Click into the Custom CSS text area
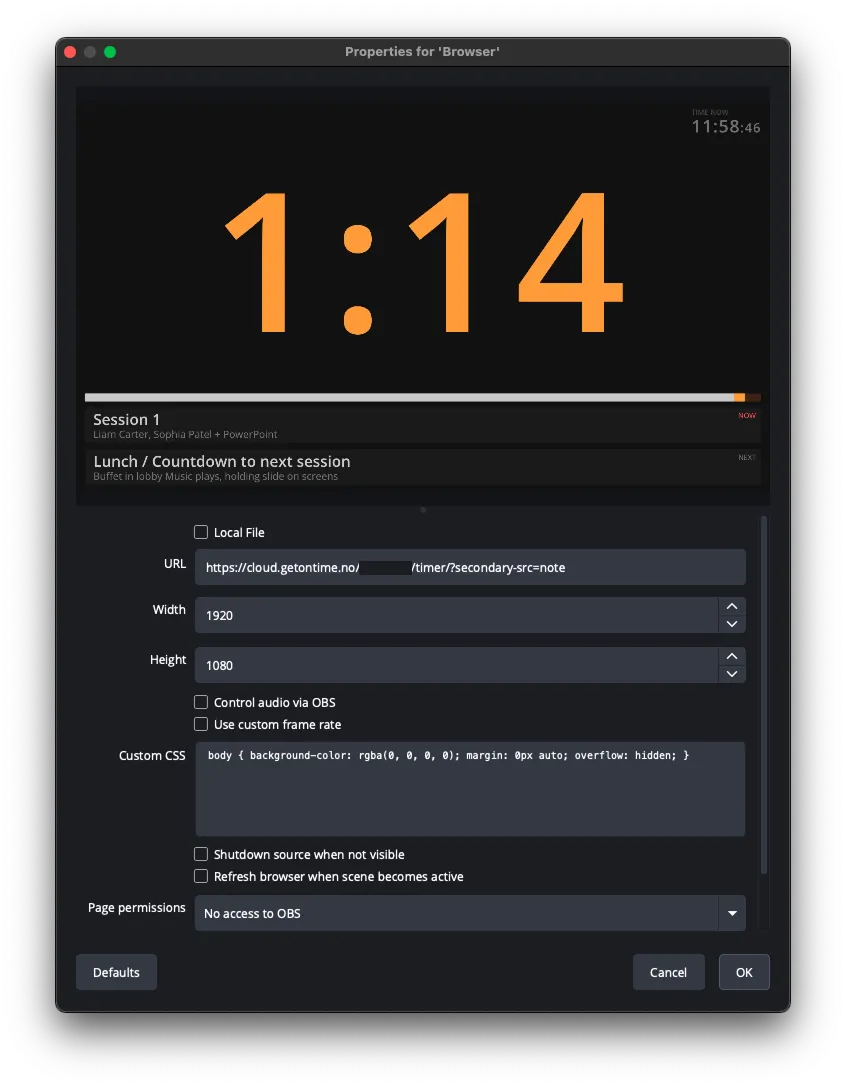The height and width of the screenshot is (1086, 846). (x=470, y=789)
